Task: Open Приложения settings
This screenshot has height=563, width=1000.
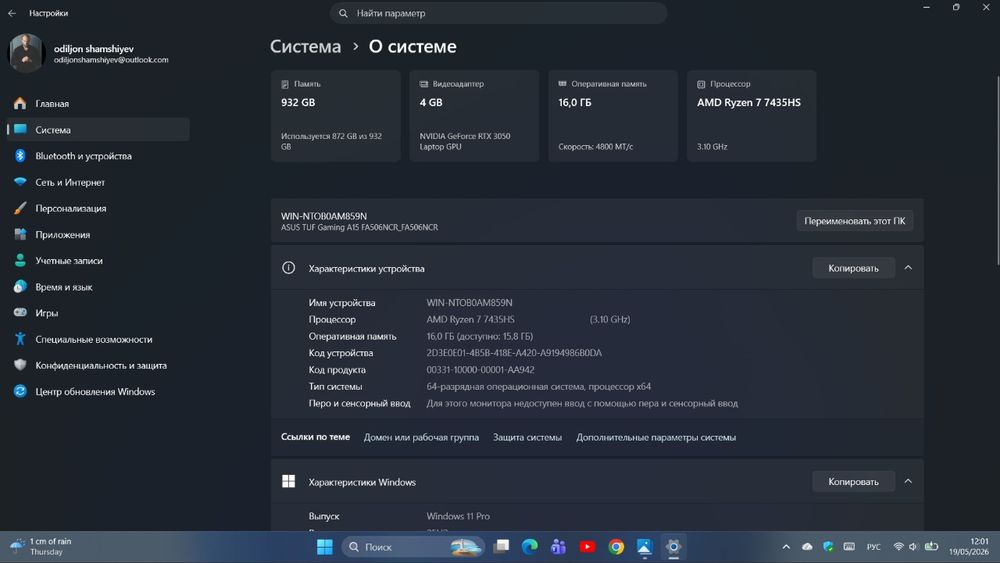Action: coord(98,234)
